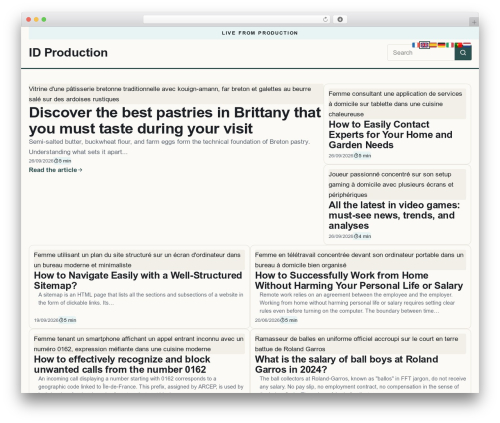This screenshot has width=500, height=423.
Task: Click the 'An incoming call displaying' excerpt
Action: (141, 383)
